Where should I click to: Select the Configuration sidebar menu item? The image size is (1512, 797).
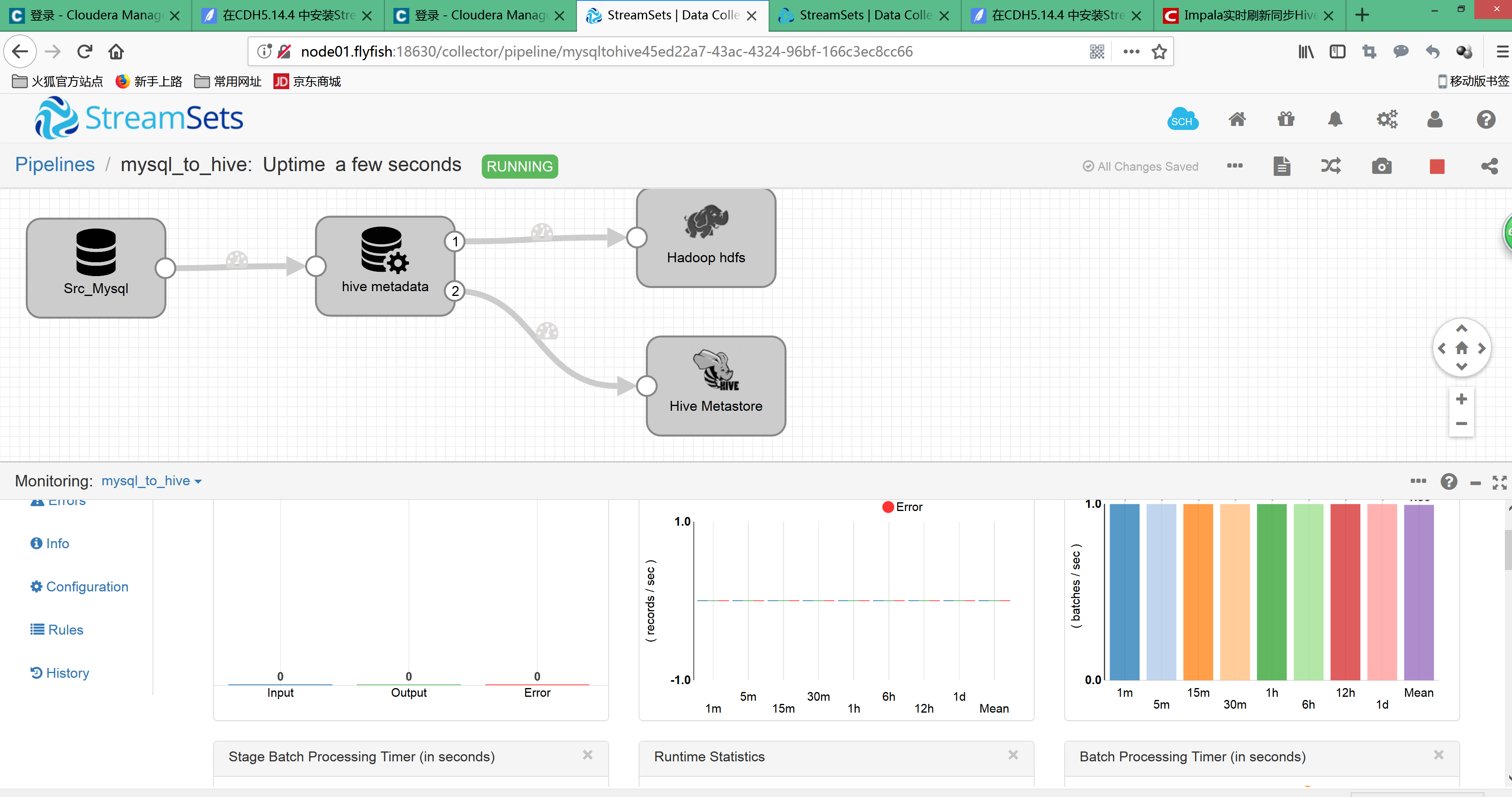coord(87,585)
